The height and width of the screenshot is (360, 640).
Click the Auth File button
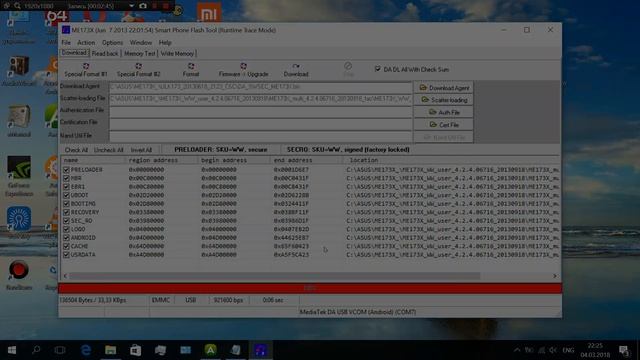tap(444, 112)
